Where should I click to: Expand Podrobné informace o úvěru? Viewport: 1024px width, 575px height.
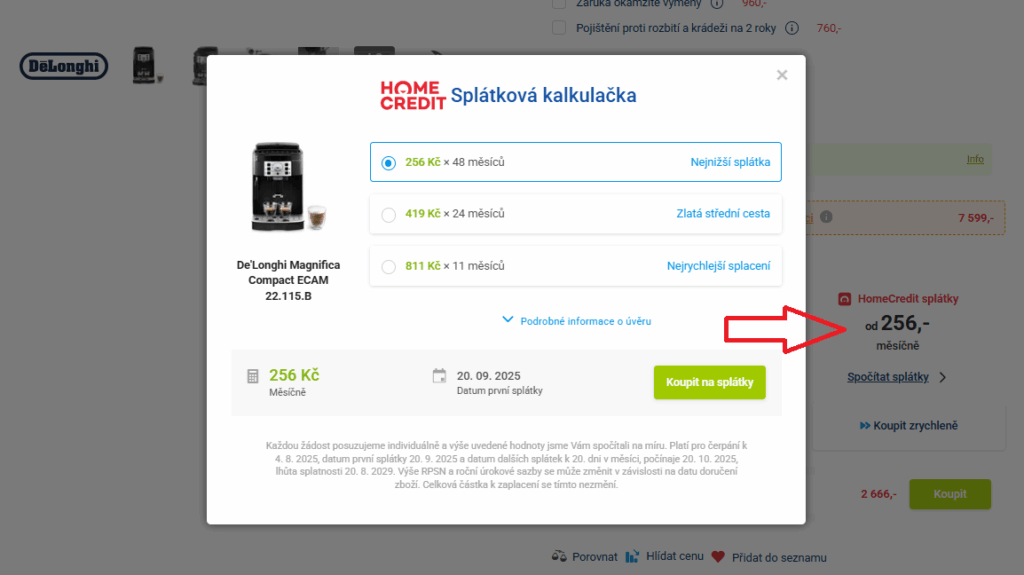tap(577, 321)
